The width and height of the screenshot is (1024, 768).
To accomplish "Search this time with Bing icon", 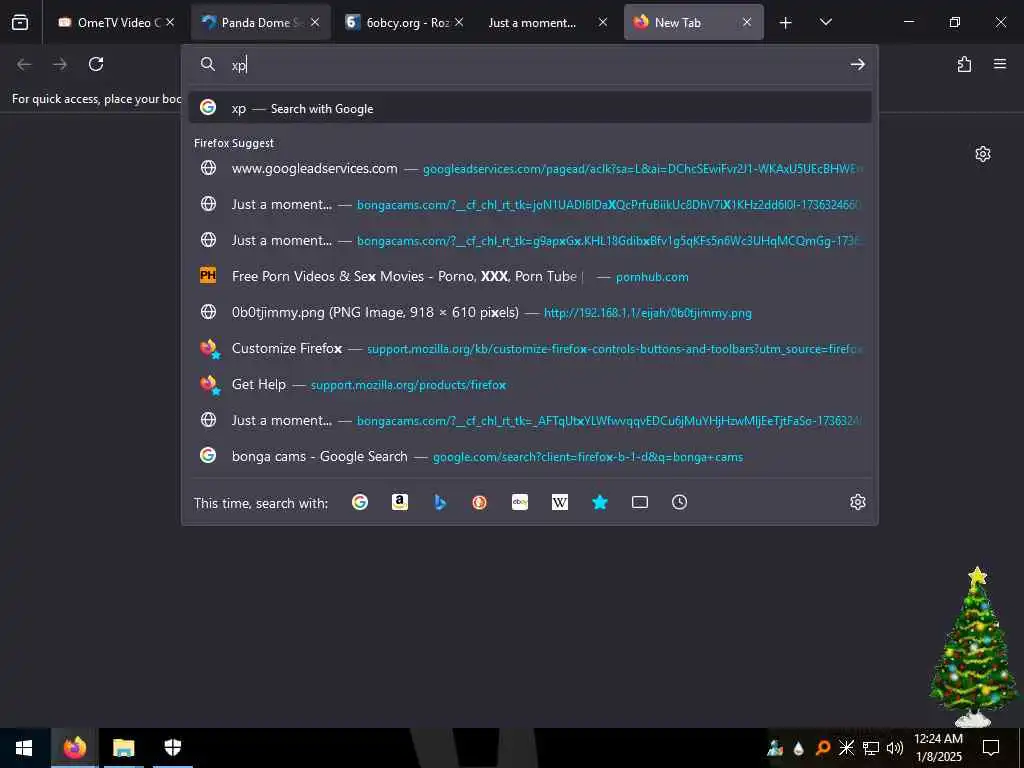I will (440, 502).
